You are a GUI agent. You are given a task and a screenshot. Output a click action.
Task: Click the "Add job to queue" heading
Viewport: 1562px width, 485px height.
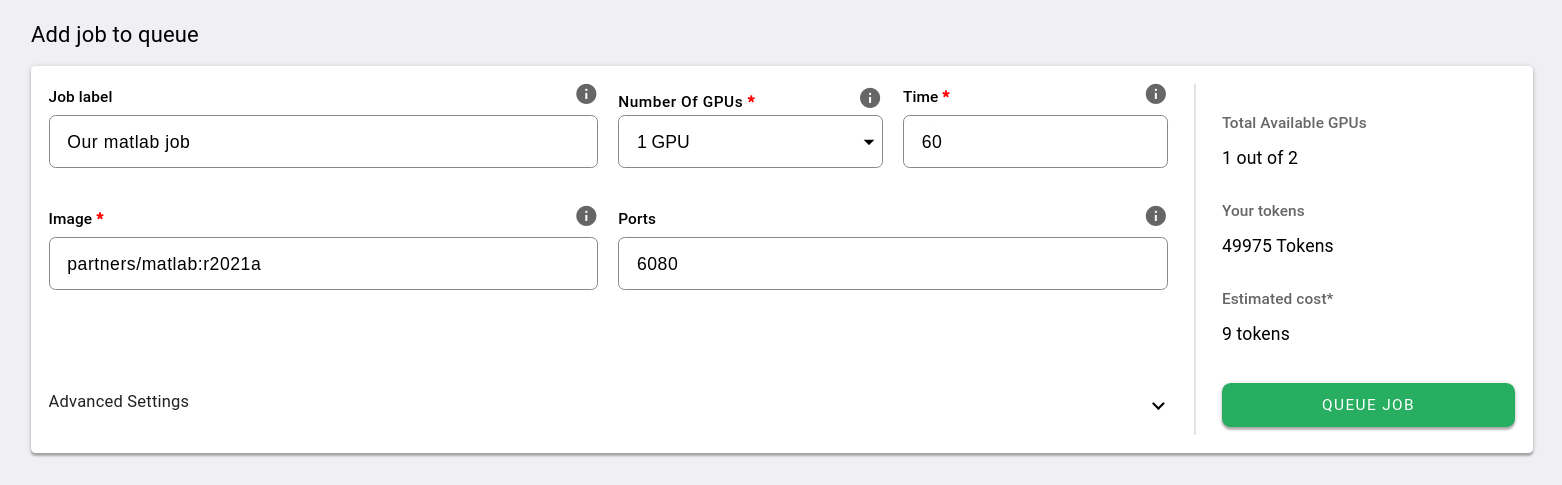click(x=115, y=35)
